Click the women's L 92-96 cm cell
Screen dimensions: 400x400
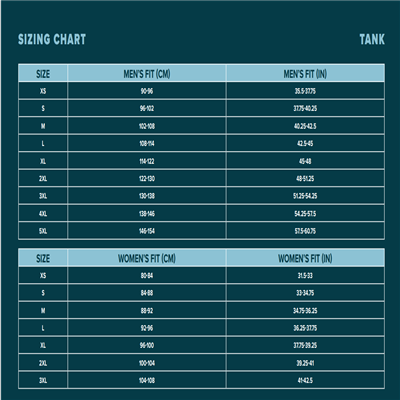(x=147, y=328)
